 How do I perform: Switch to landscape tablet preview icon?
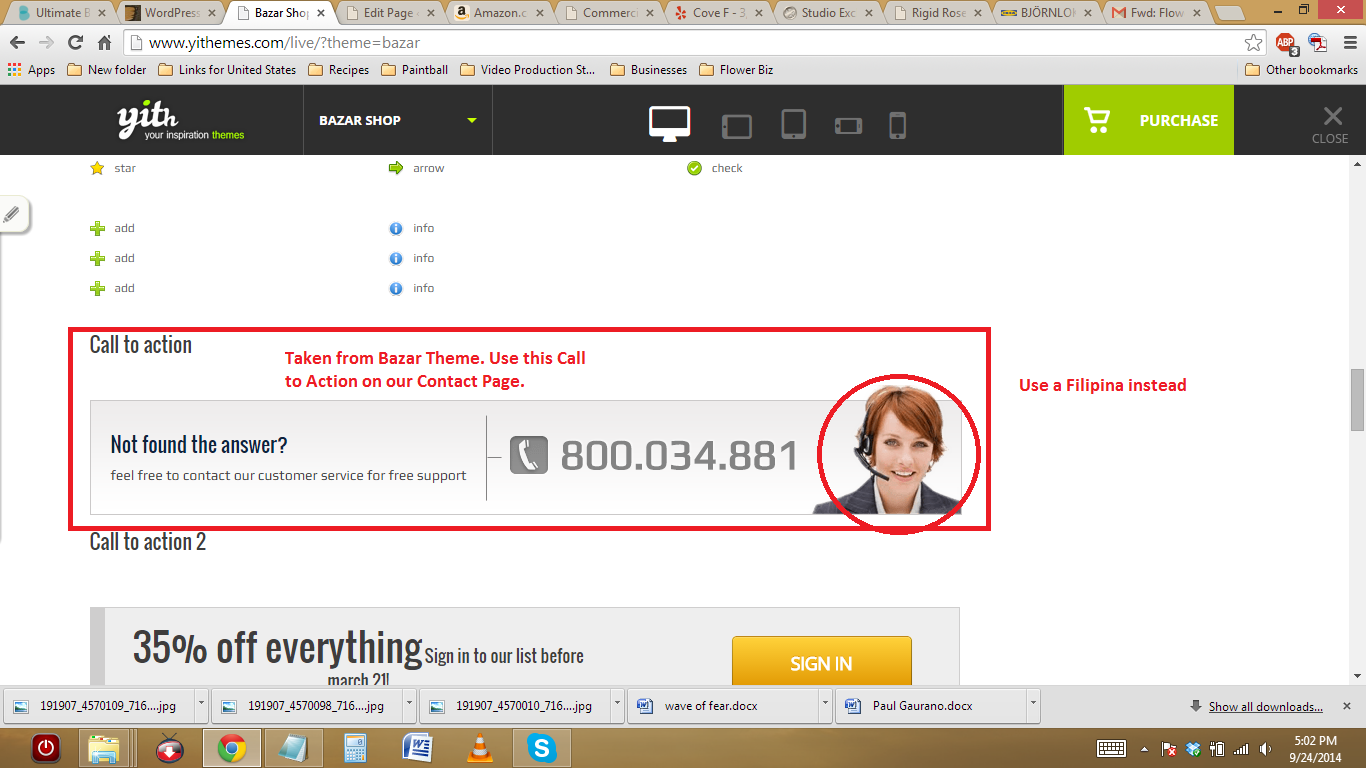[737, 126]
